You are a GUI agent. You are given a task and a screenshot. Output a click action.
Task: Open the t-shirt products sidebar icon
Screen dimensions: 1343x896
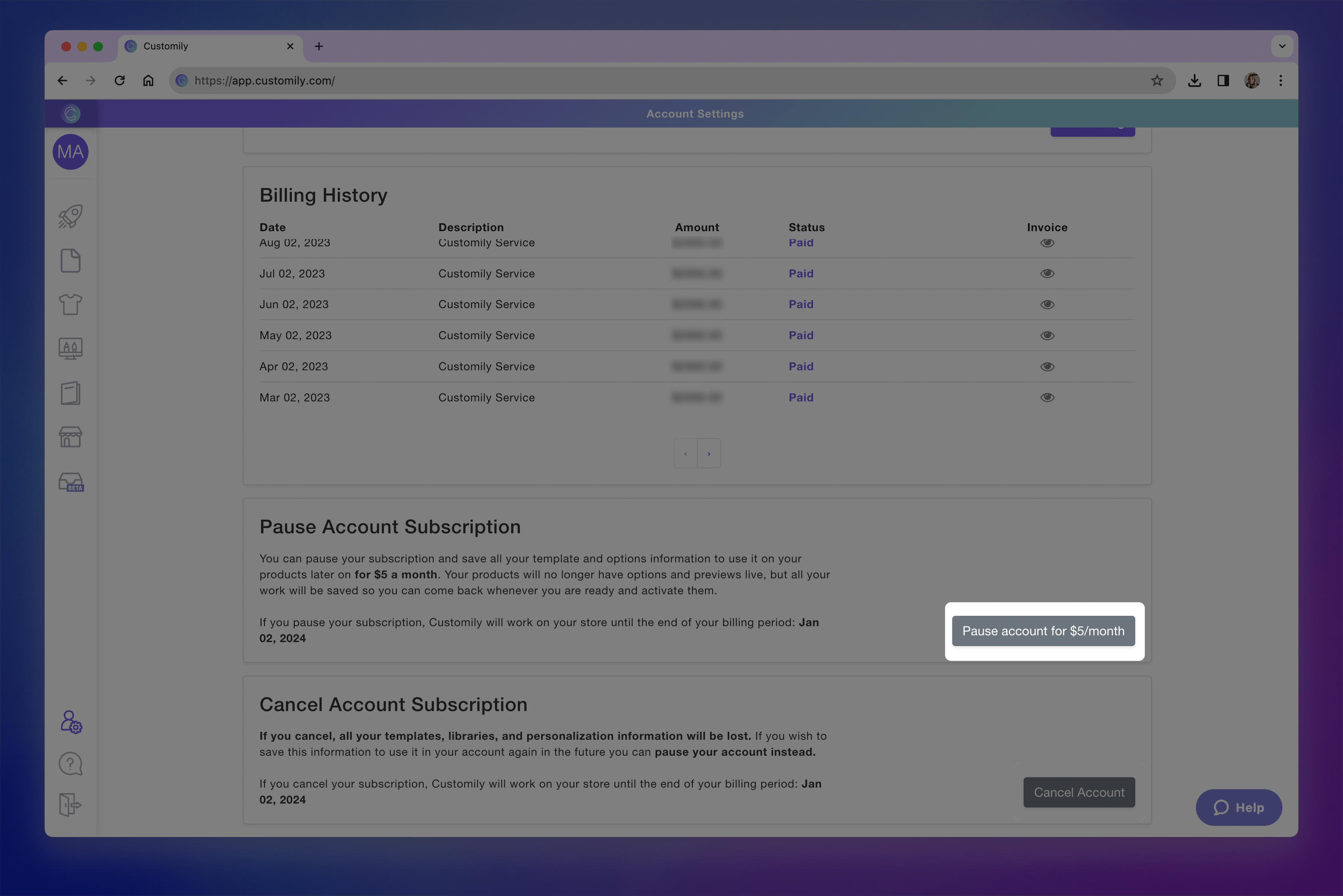click(70, 305)
